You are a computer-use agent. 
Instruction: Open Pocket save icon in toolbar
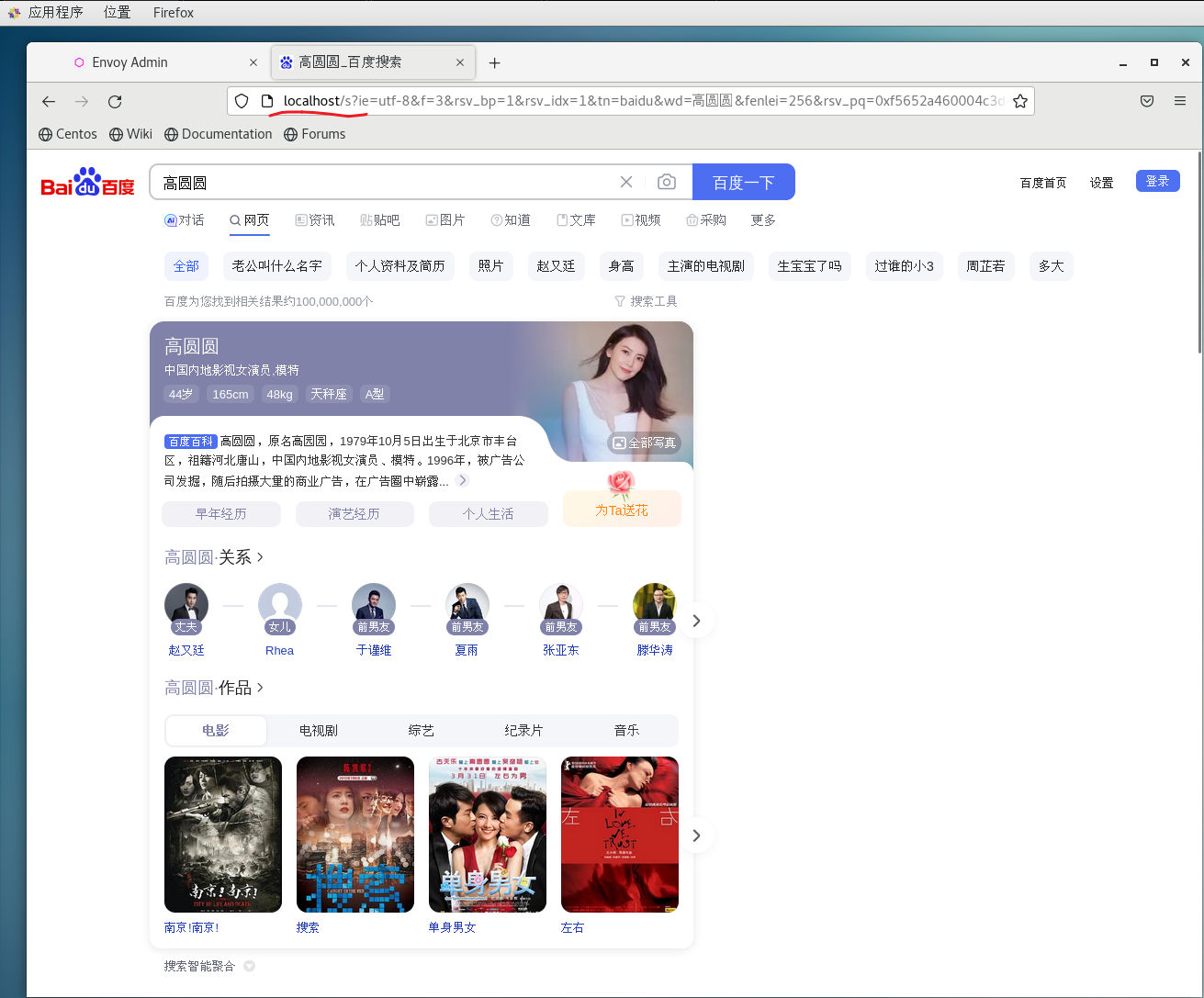click(x=1147, y=101)
